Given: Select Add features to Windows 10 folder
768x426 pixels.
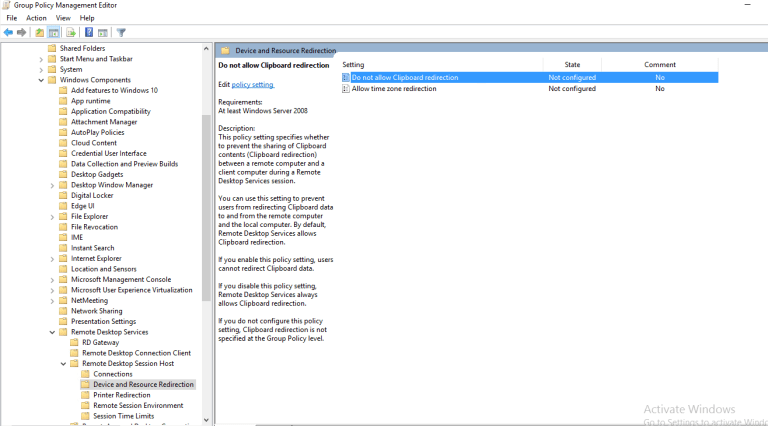Looking at the screenshot, I should tap(114, 90).
